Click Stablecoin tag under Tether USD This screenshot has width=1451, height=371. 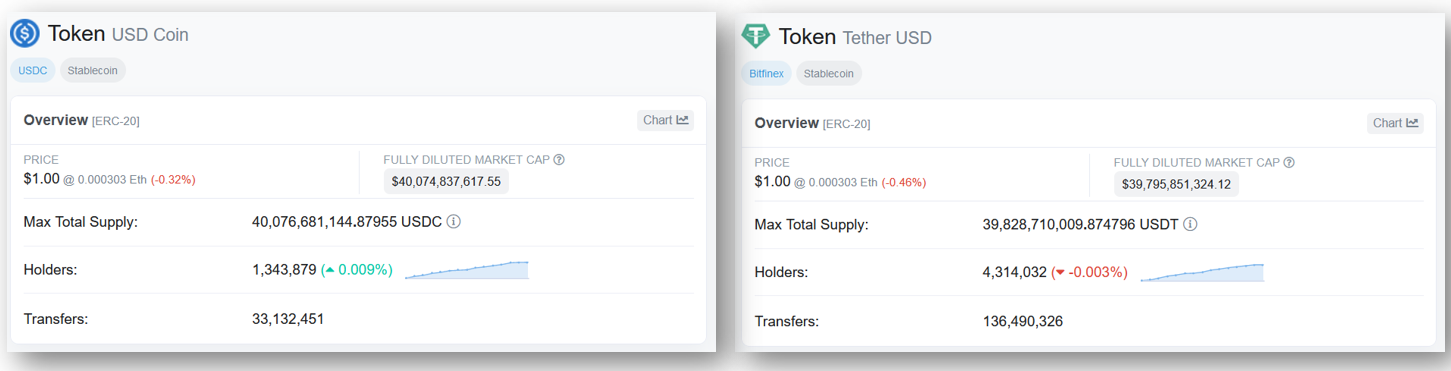pyautogui.click(x=829, y=73)
